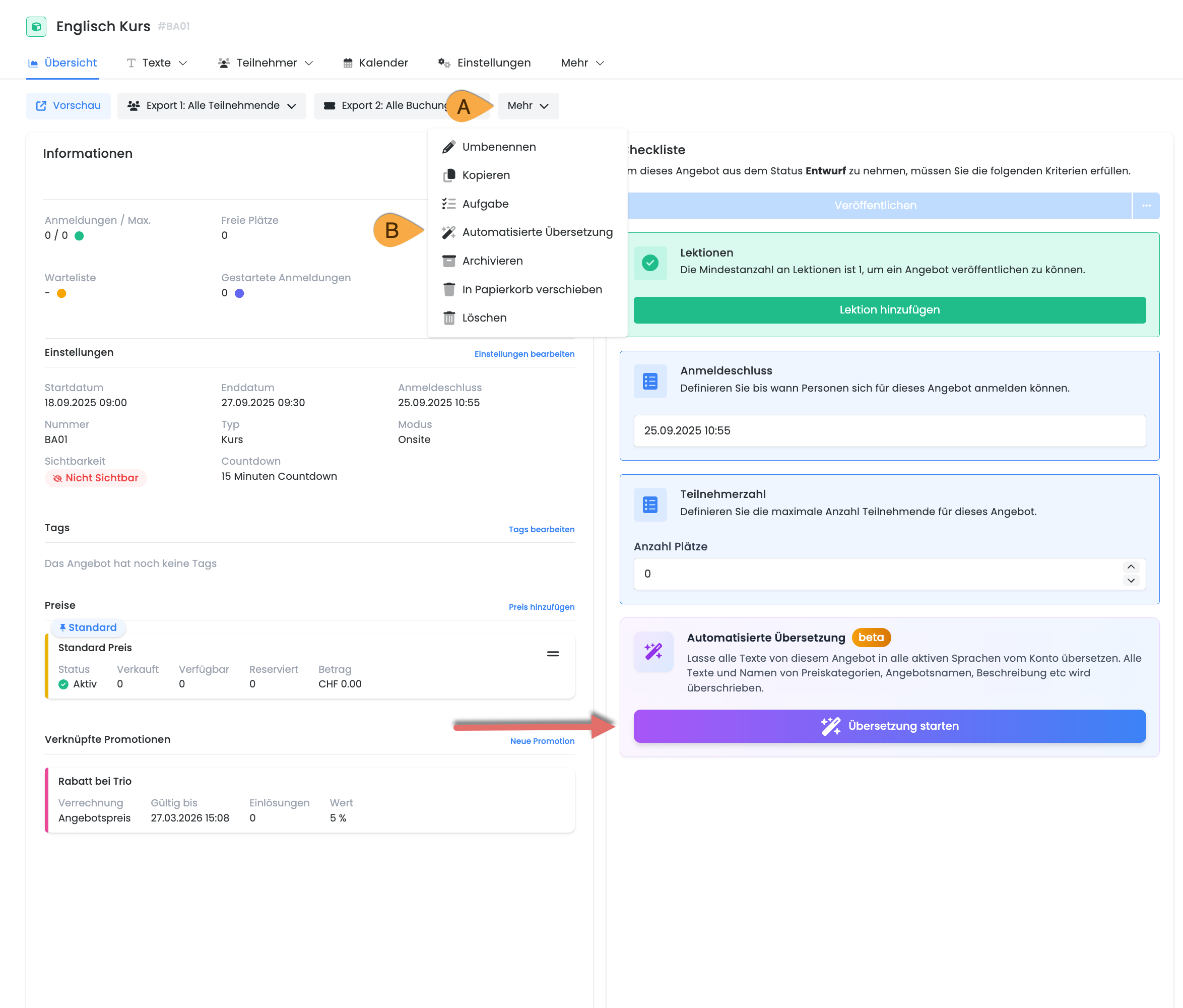Click the Nicht Sichtbar visibility badge

(96, 478)
